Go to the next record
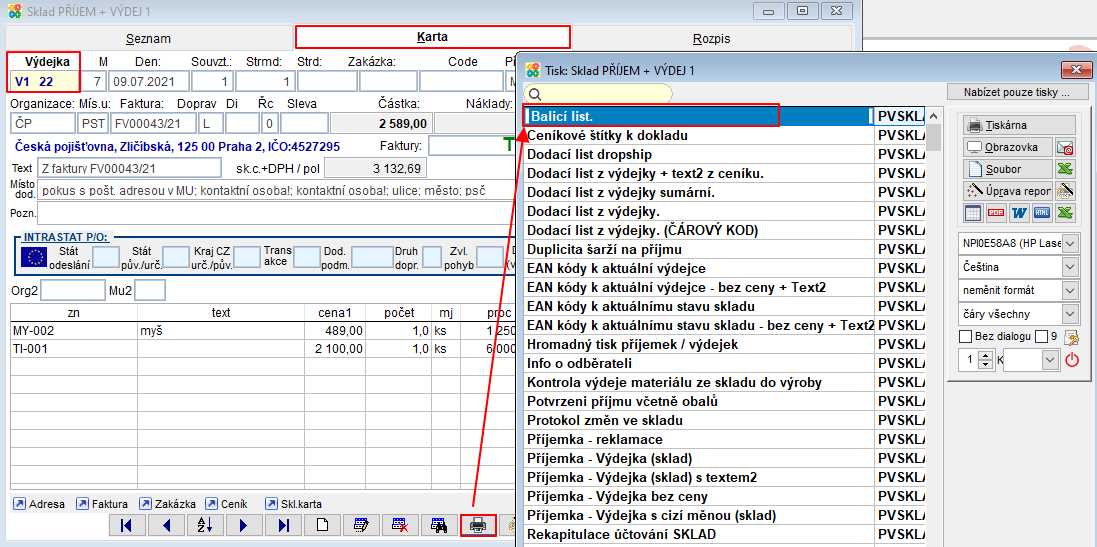1097x547 pixels. coord(244,526)
